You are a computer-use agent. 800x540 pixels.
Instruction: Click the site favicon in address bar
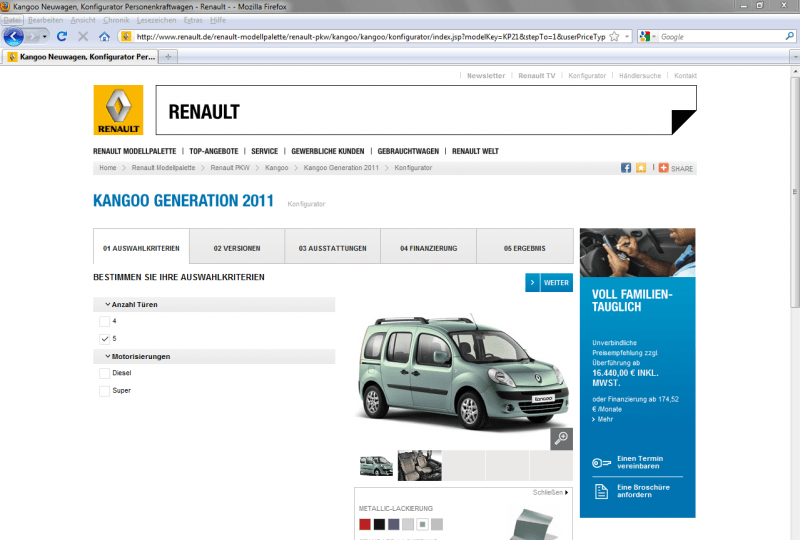[x=127, y=37]
